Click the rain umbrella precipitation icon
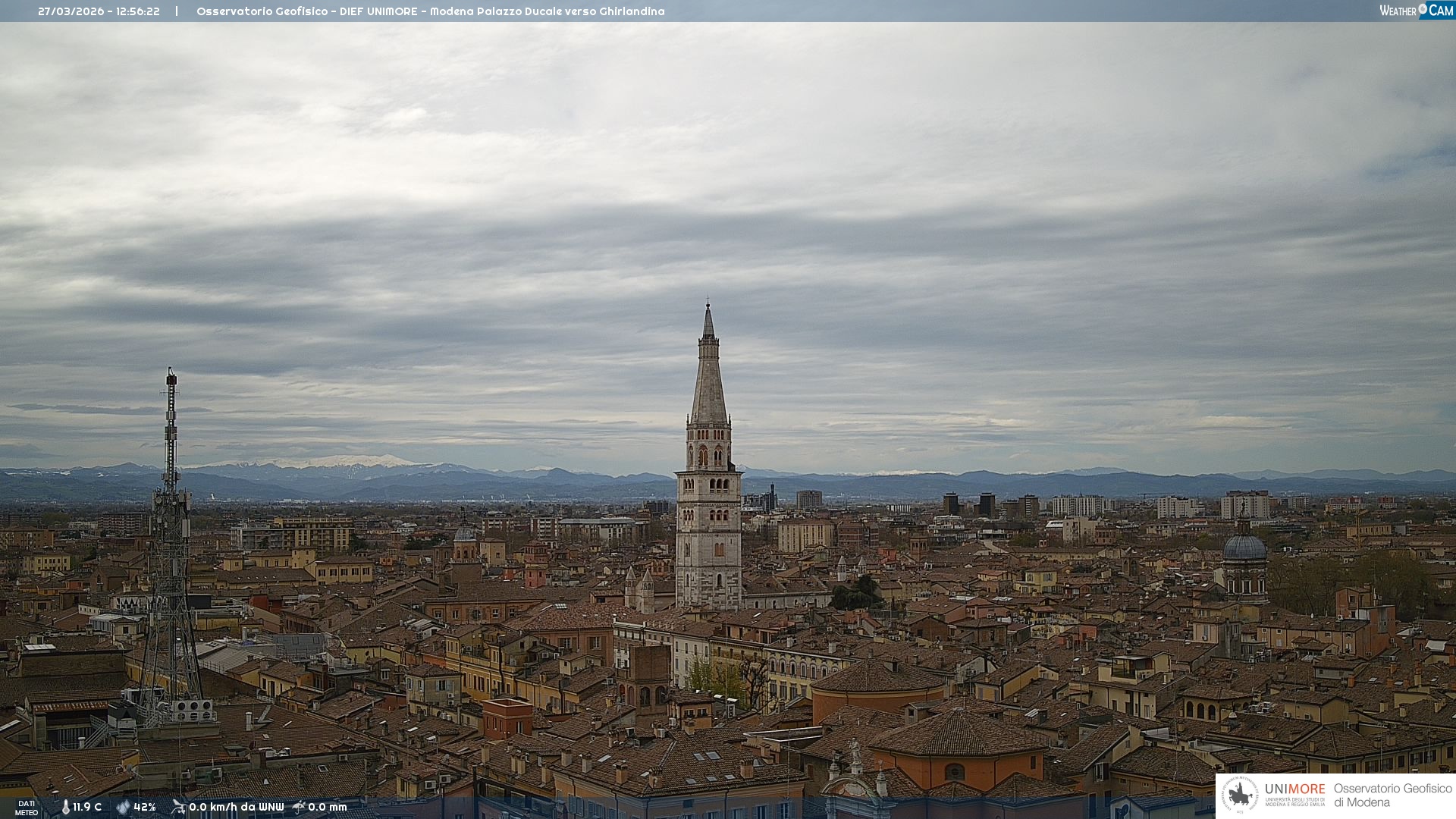Image resolution: width=1456 pixels, height=819 pixels. [x=299, y=807]
